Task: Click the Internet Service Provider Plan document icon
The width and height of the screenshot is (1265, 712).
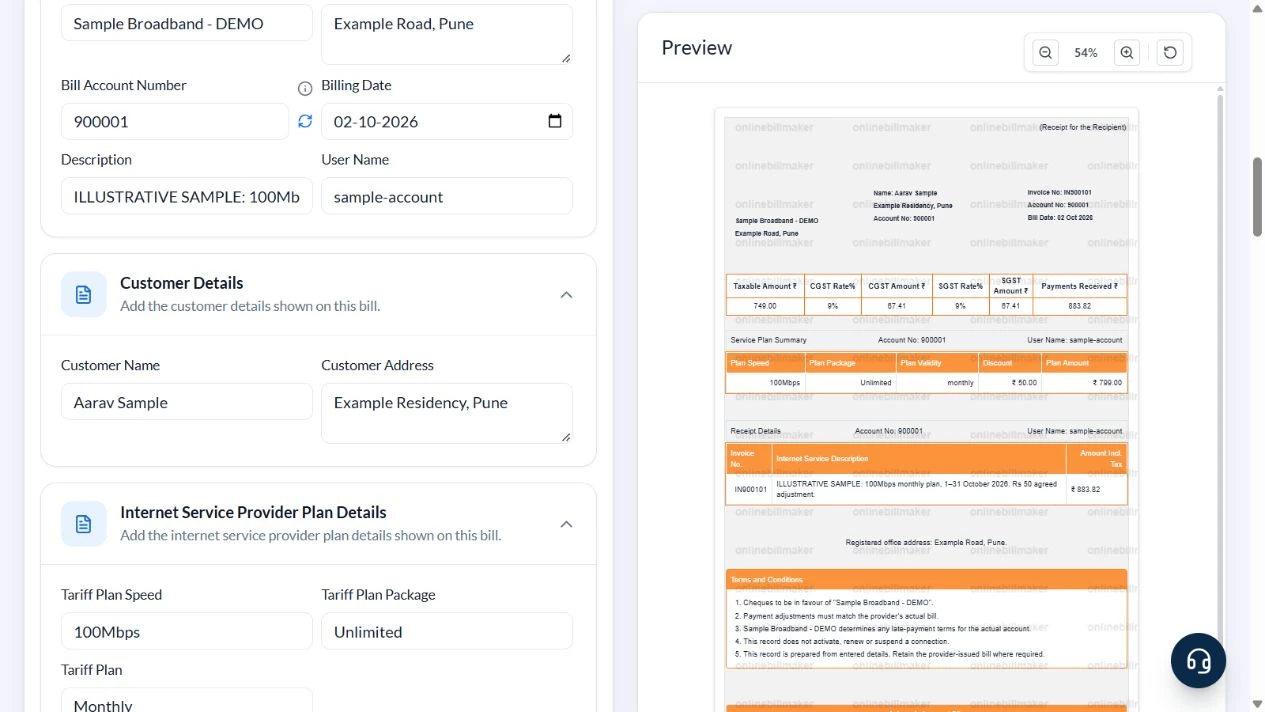Action: tap(84, 524)
